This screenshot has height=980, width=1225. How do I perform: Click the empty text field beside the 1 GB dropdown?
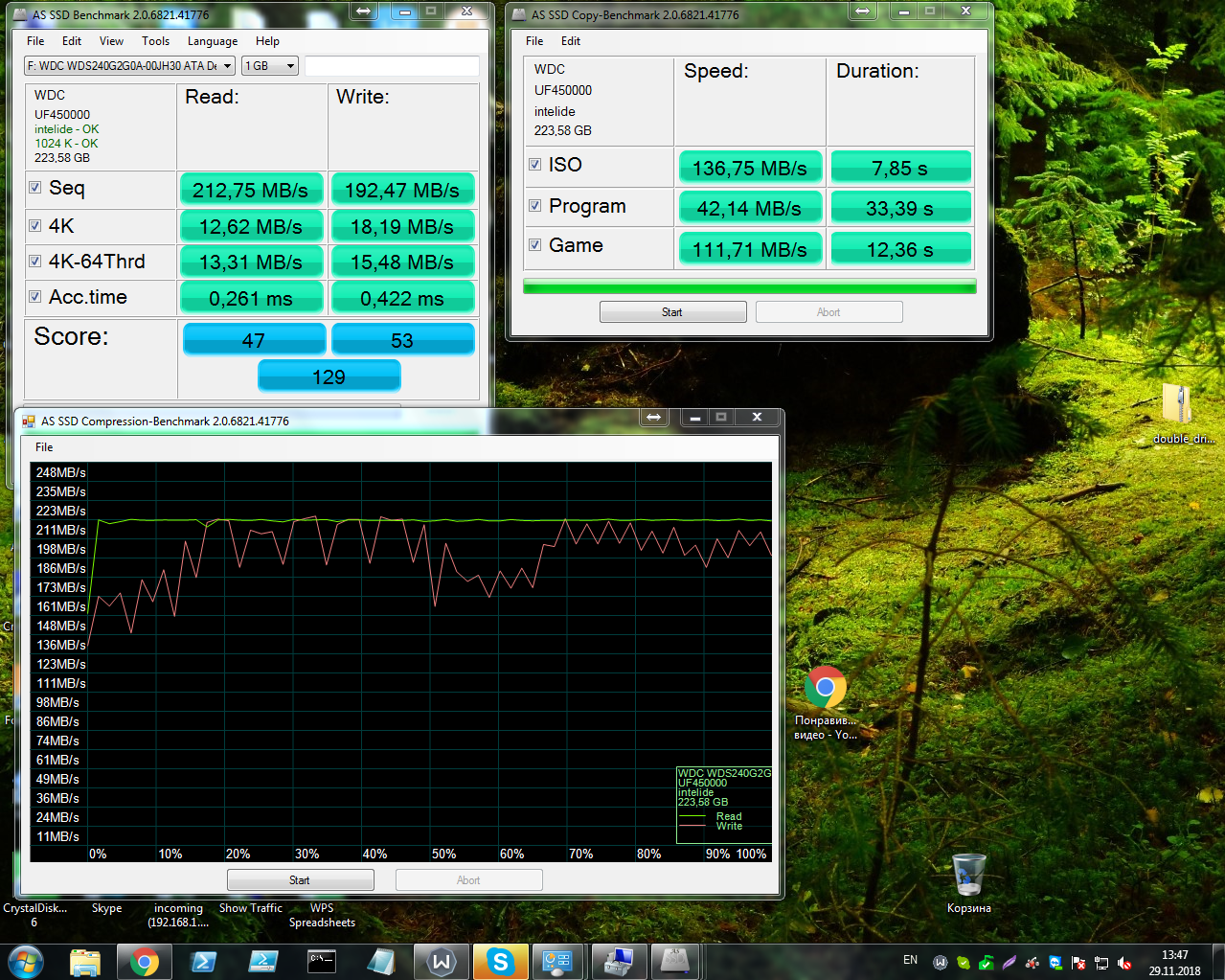pyautogui.click(x=392, y=66)
